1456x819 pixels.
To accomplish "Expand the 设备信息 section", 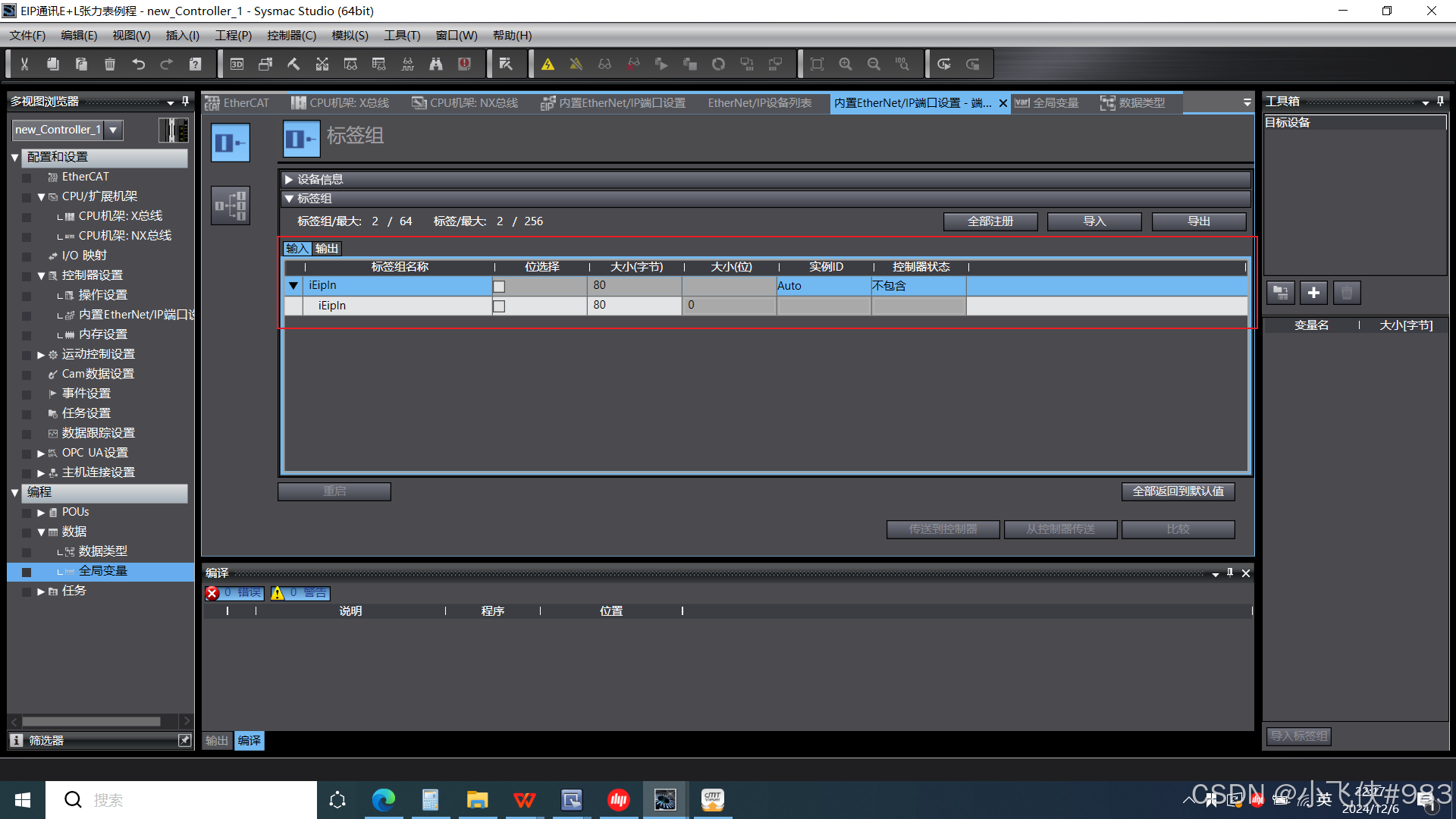I will (x=289, y=180).
